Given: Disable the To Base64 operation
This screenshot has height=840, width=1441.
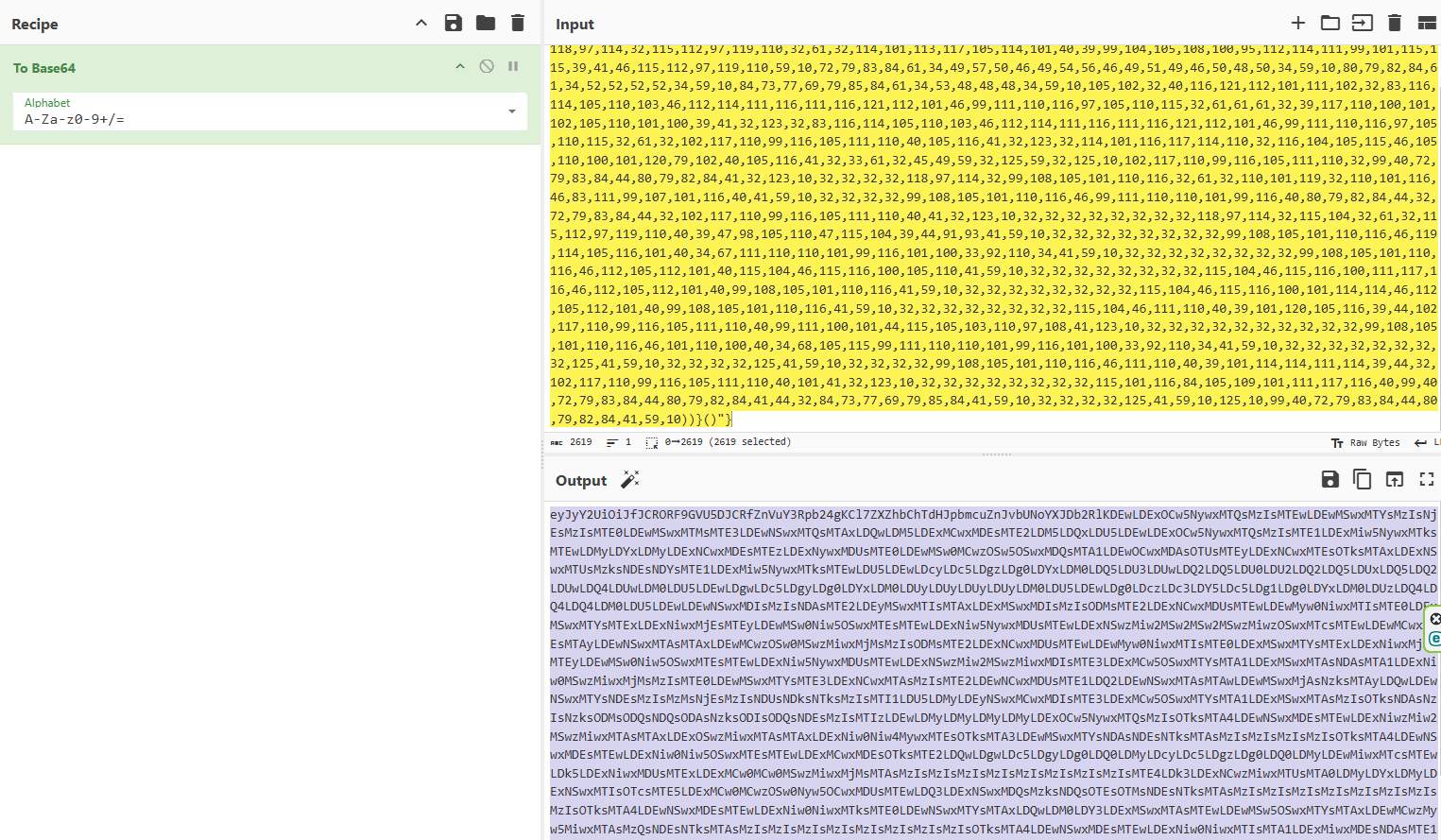Looking at the screenshot, I should [x=487, y=66].
